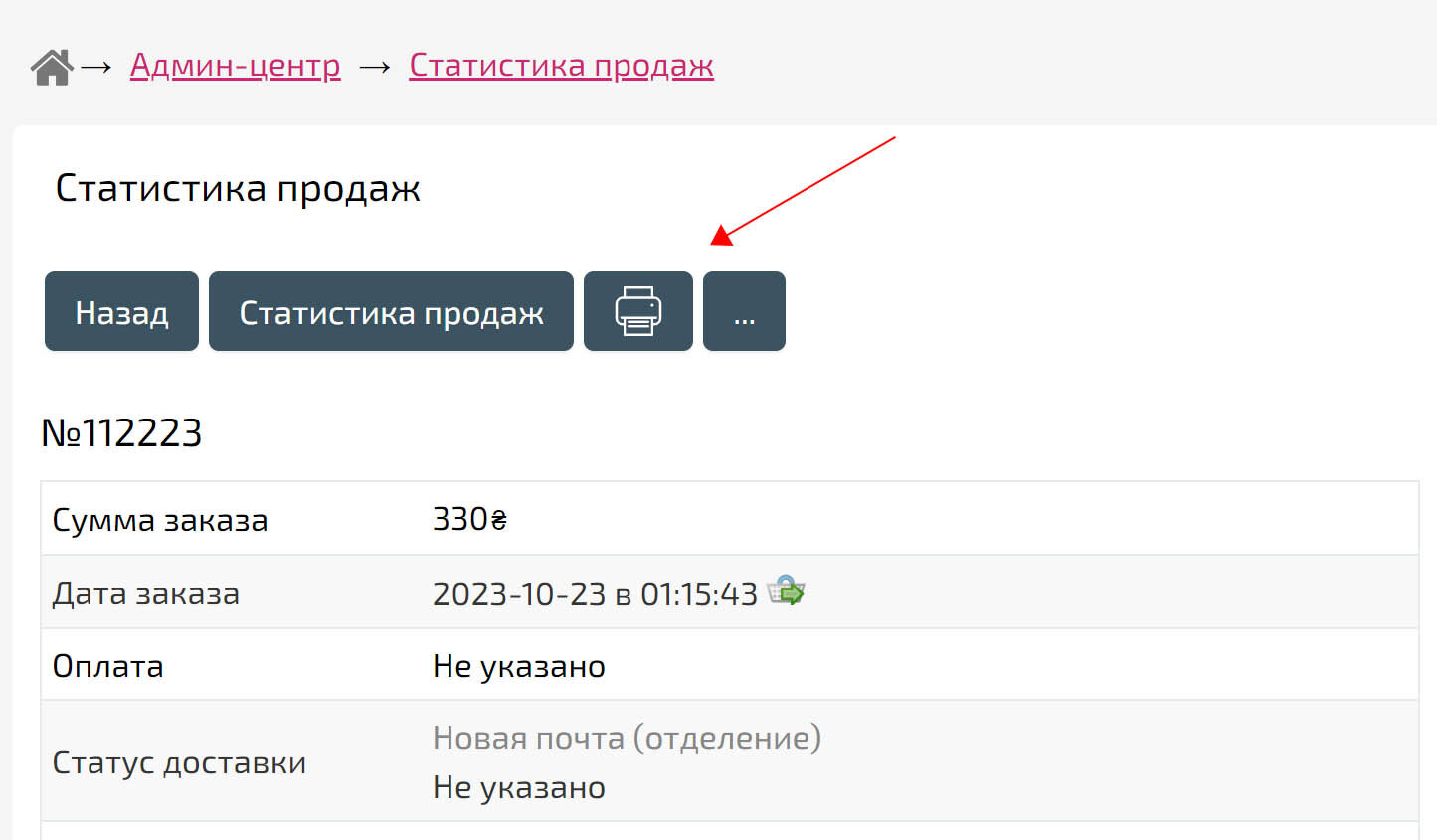Viewport: 1437px width, 840px height.
Task: Click the red arrow annotation head
Action: pyautogui.click(x=723, y=236)
